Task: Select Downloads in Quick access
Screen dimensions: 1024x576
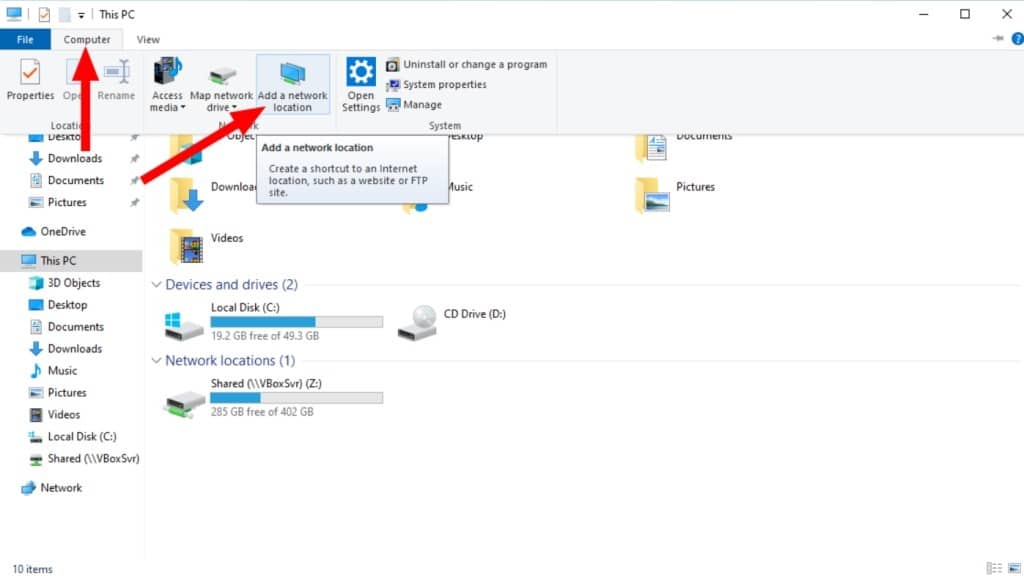Action: pos(74,158)
